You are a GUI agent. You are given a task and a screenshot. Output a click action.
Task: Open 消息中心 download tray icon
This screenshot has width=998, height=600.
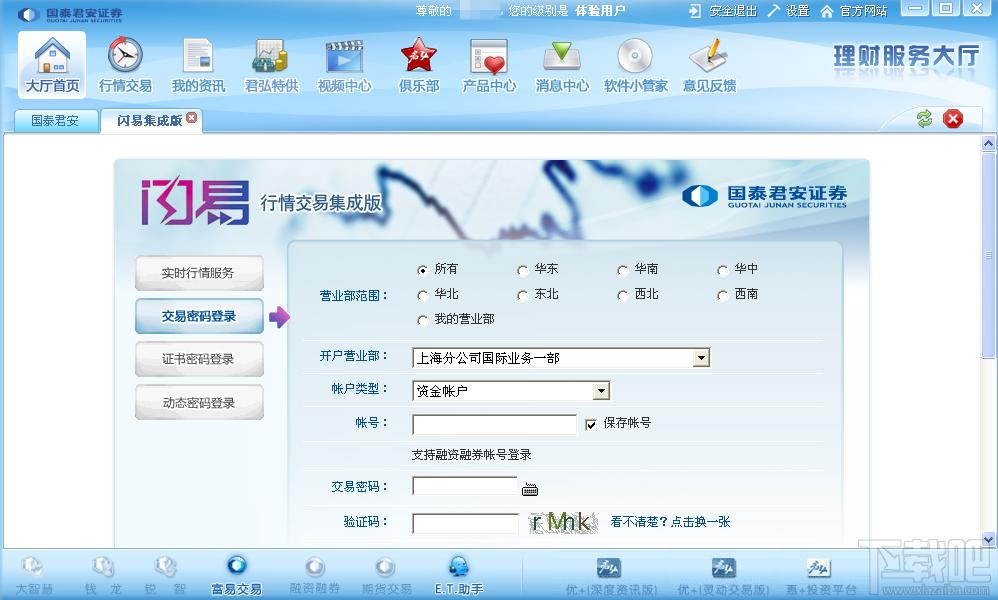point(562,64)
